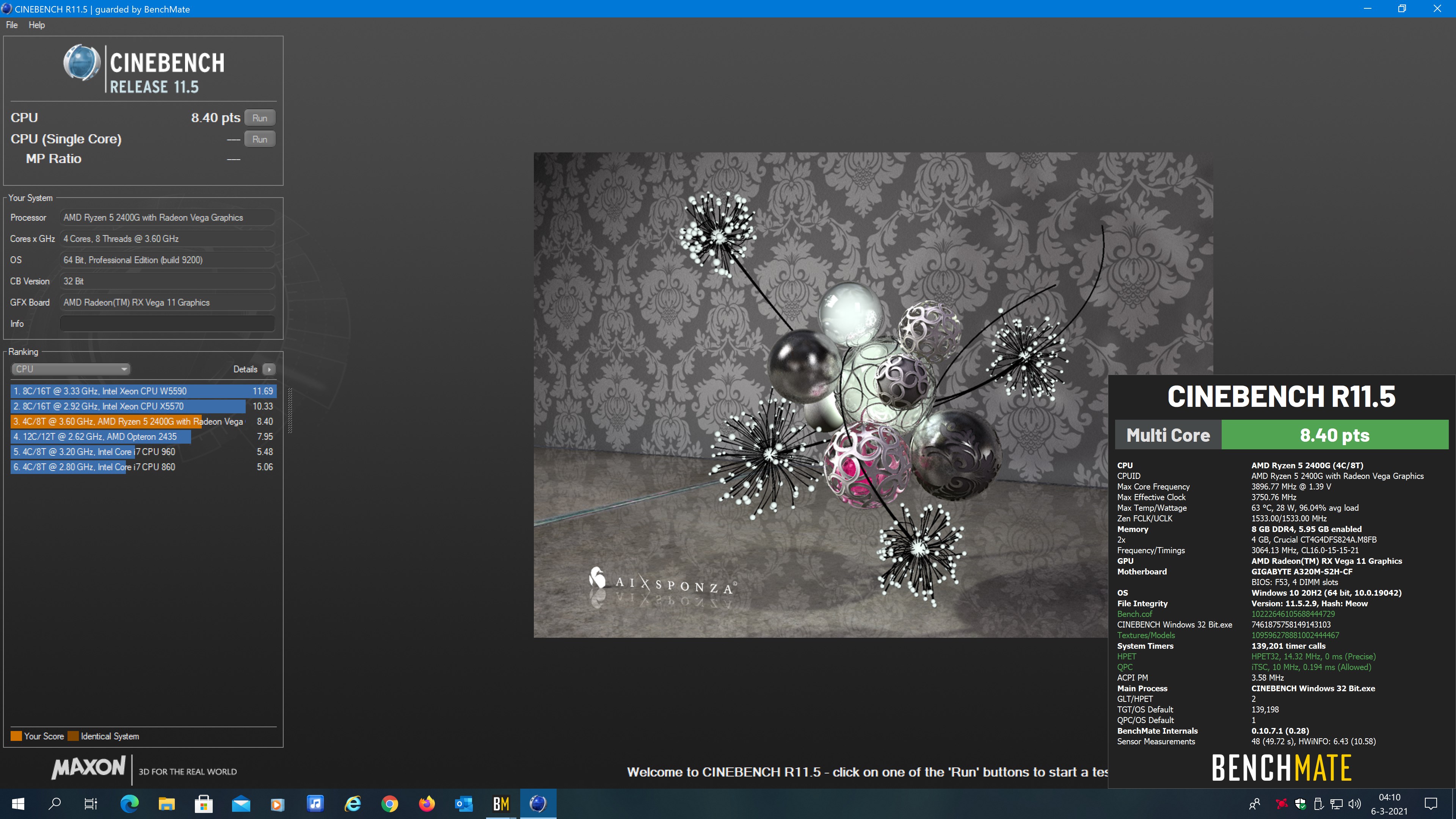Viewport: 1456px width, 819px height.
Task: Click the orange Your Score legend swatch
Action: (x=16, y=736)
